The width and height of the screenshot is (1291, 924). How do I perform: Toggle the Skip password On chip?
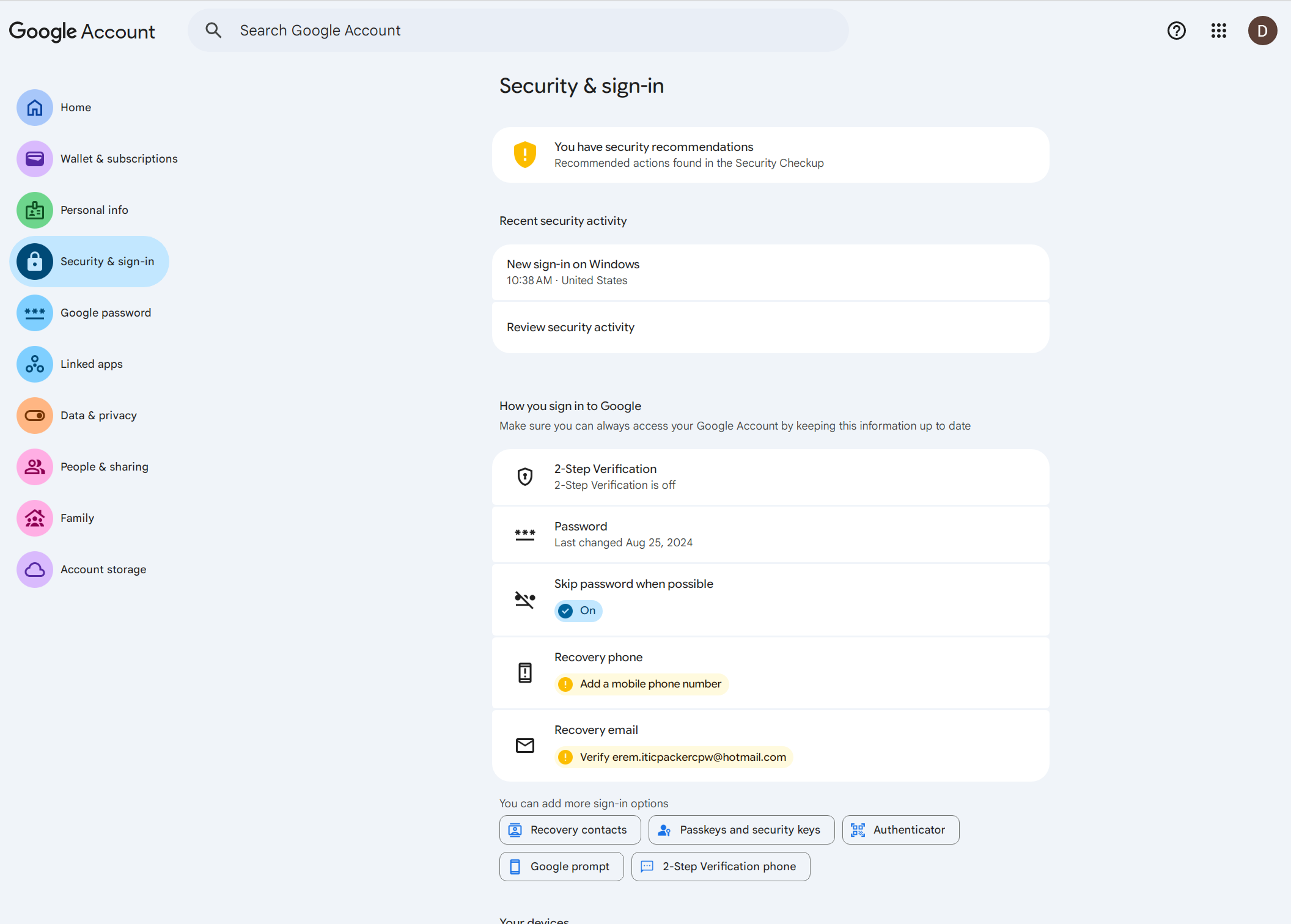(578, 610)
